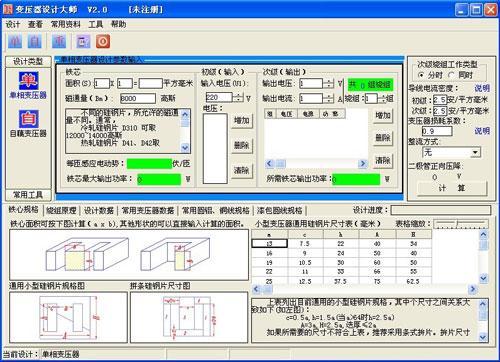Click the loss coefficient field showing 0.9
Image resolution: width=500 pixels, height=362 pixels.
pos(437,131)
